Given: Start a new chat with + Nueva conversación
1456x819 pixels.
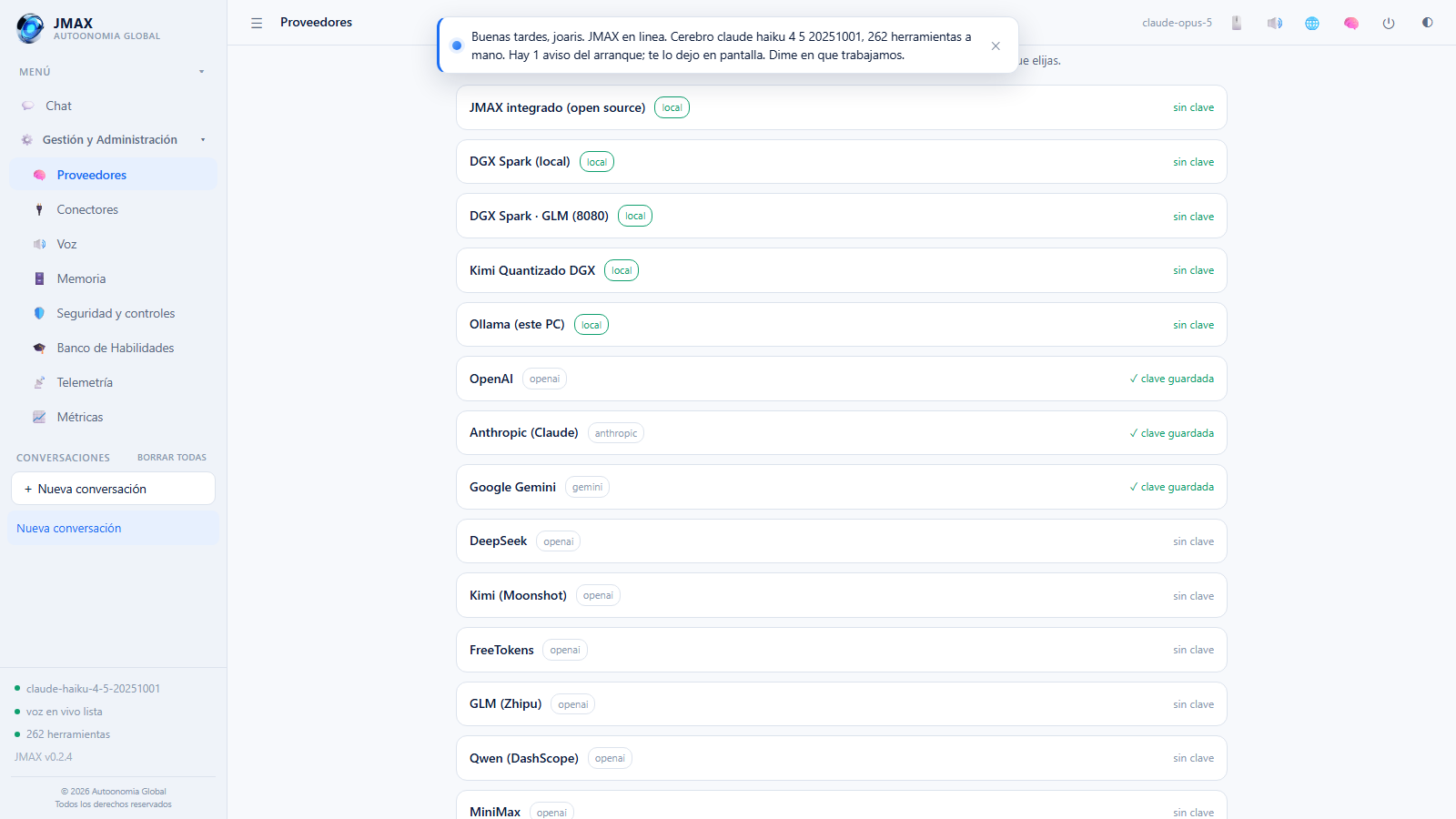Looking at the screenshot, I should tap(114, 489).
